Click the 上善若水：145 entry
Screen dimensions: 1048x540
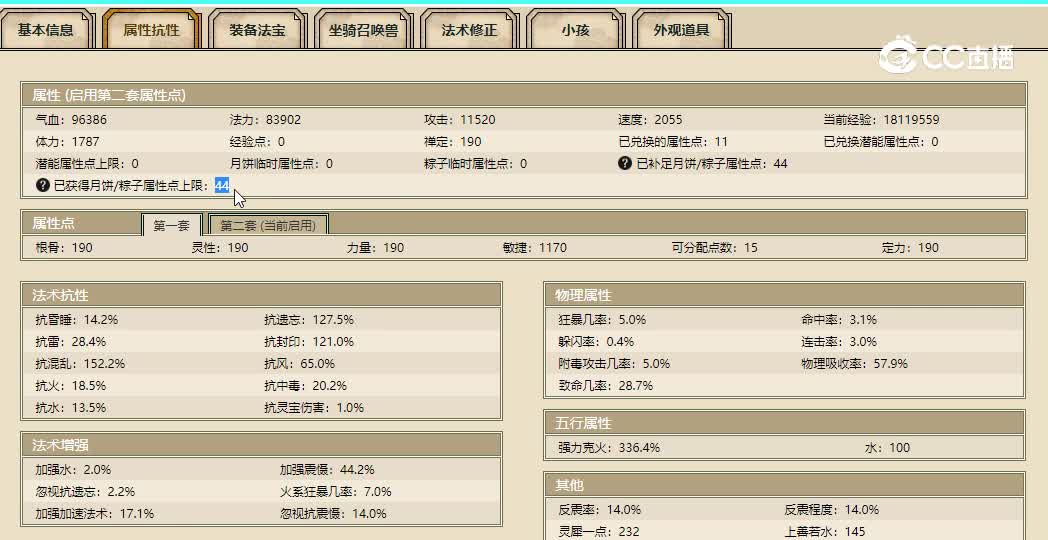(825, 531)
